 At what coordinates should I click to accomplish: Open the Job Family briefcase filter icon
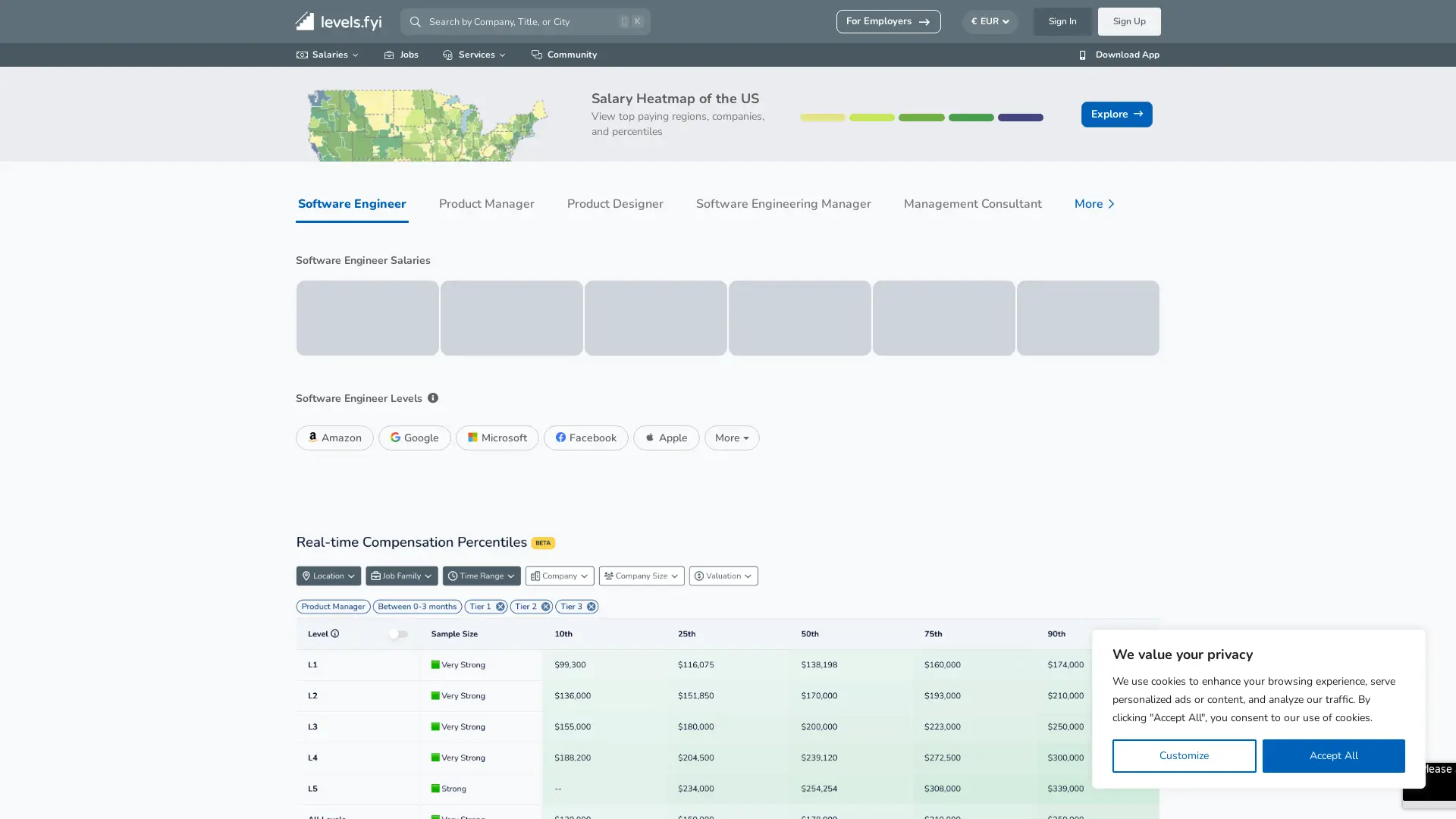click(375, 576)
